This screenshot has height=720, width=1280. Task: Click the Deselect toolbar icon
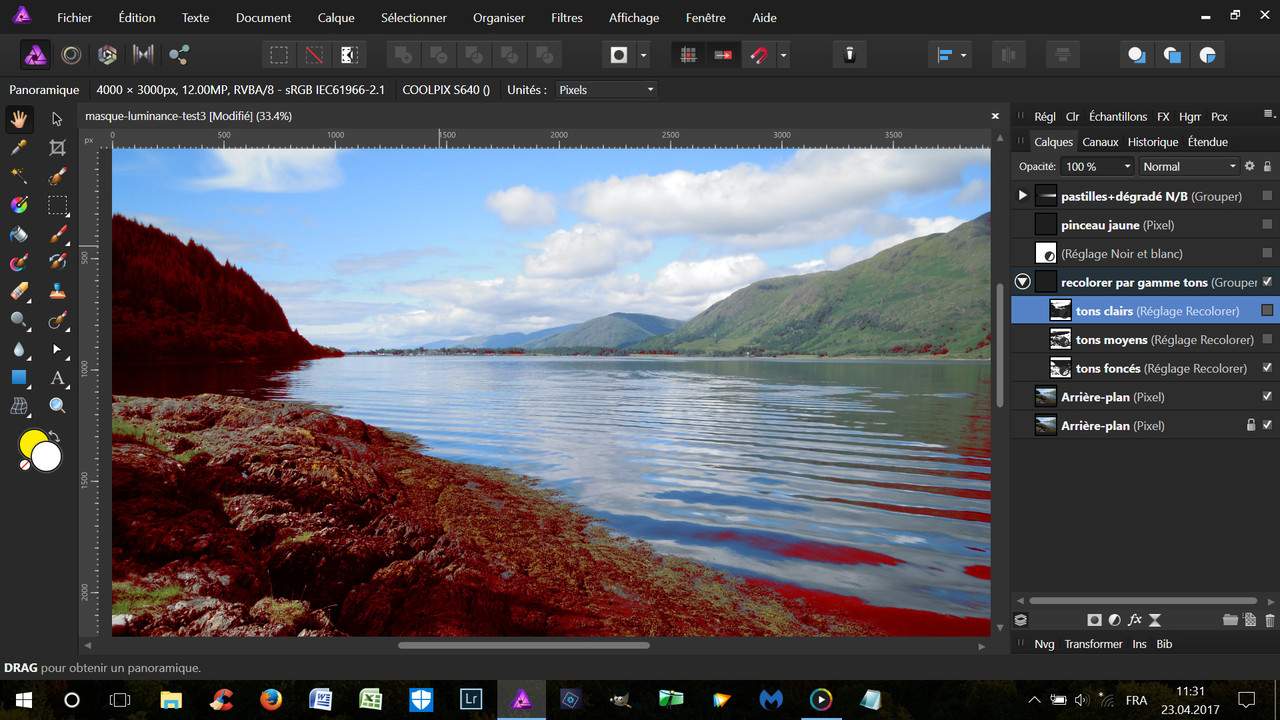click(x=315, y=55)
